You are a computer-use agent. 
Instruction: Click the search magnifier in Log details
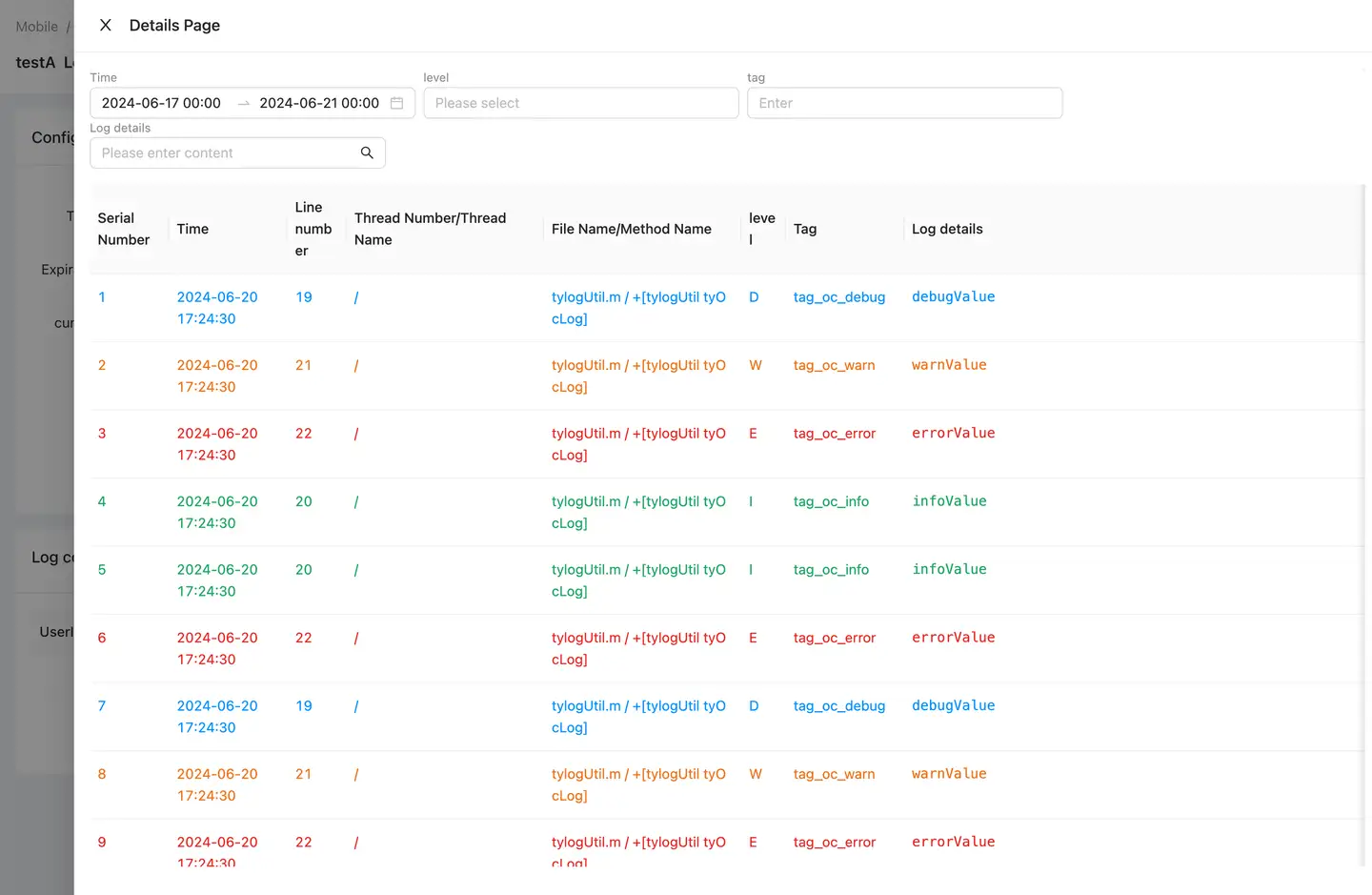tap(367, 153)
